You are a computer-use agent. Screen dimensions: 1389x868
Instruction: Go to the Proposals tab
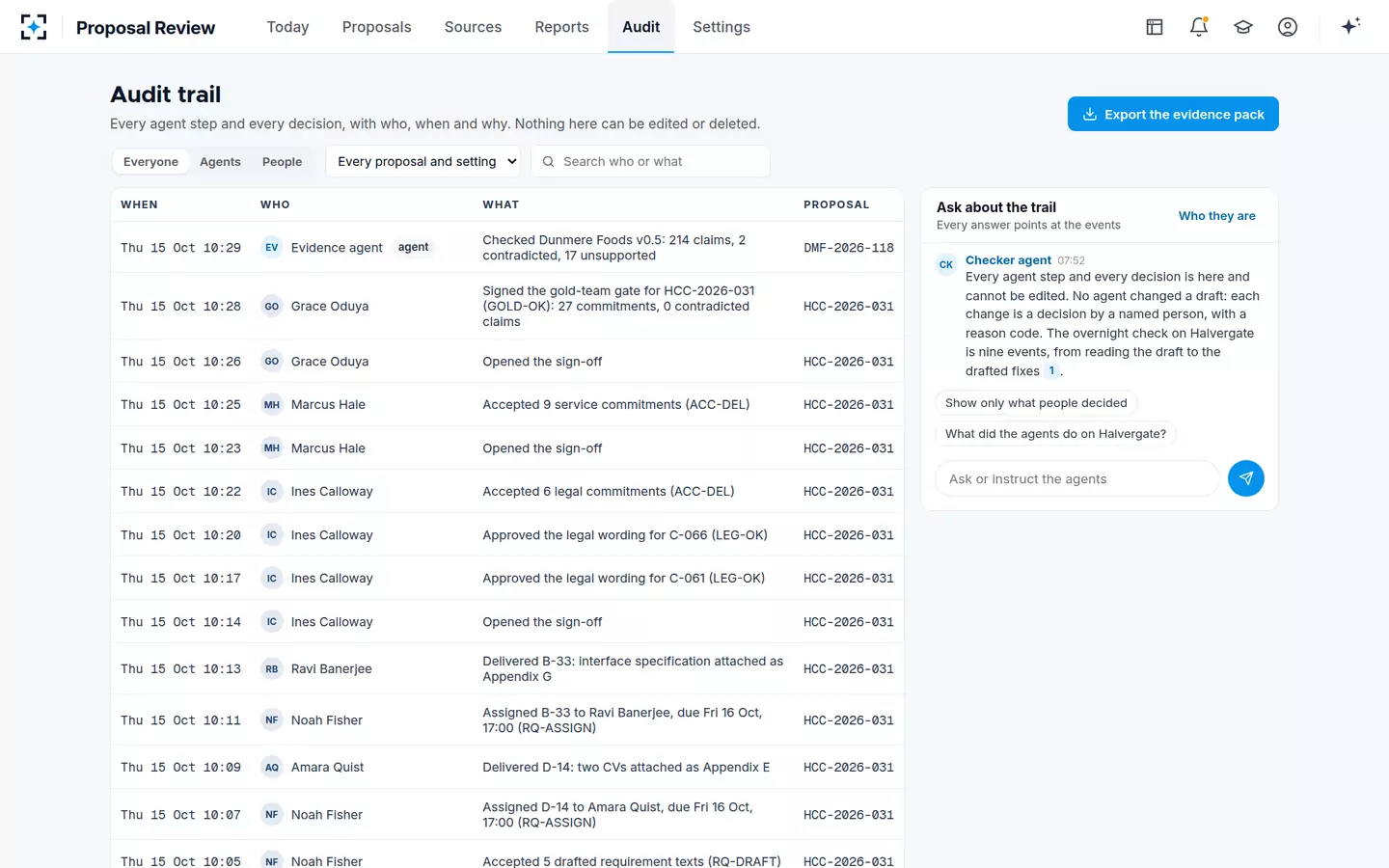pos(376,27)
